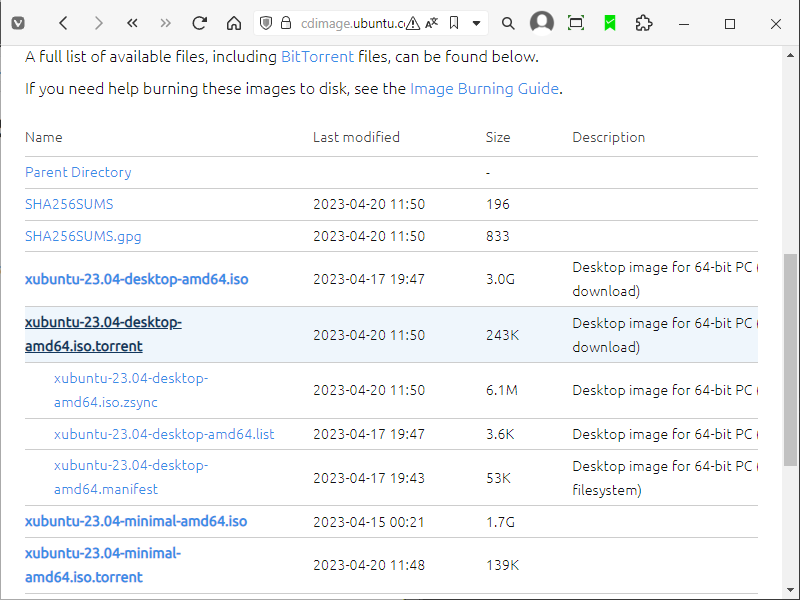The width and height of the screenshot is (800, 600).
Task: View site security padlock info
Action: click(286, 23)
